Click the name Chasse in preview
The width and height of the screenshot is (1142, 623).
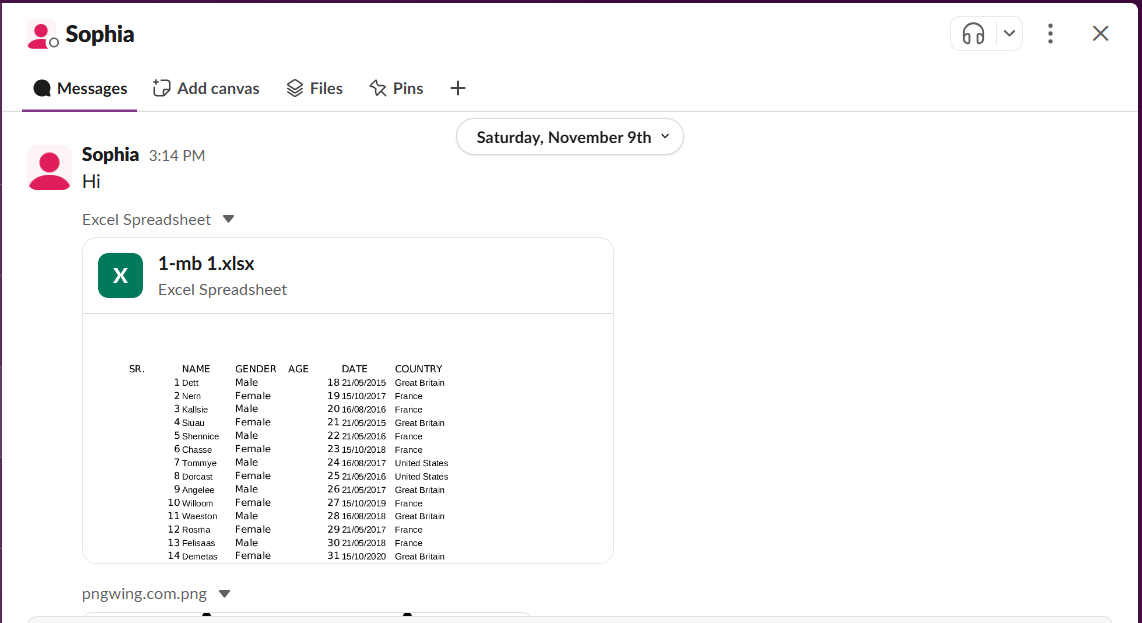pos(197,450)
